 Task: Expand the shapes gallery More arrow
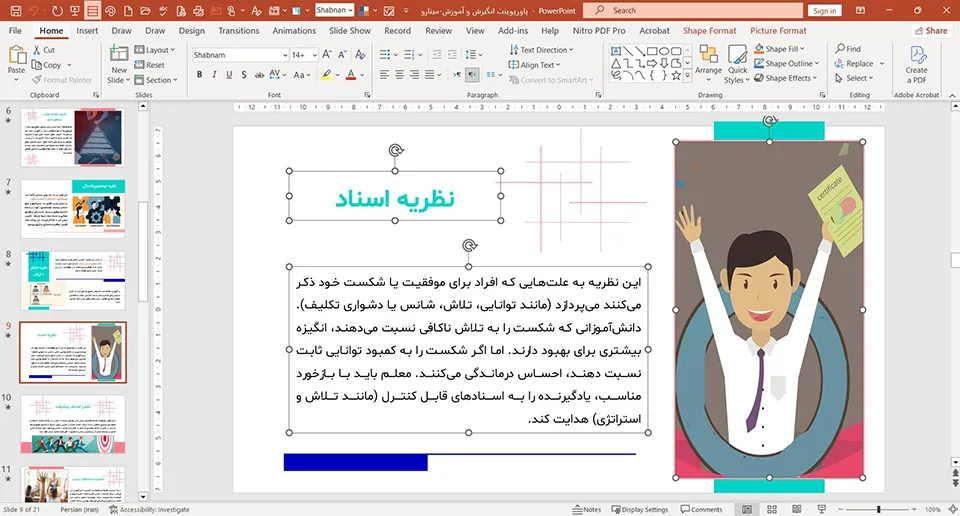(688, 75)
